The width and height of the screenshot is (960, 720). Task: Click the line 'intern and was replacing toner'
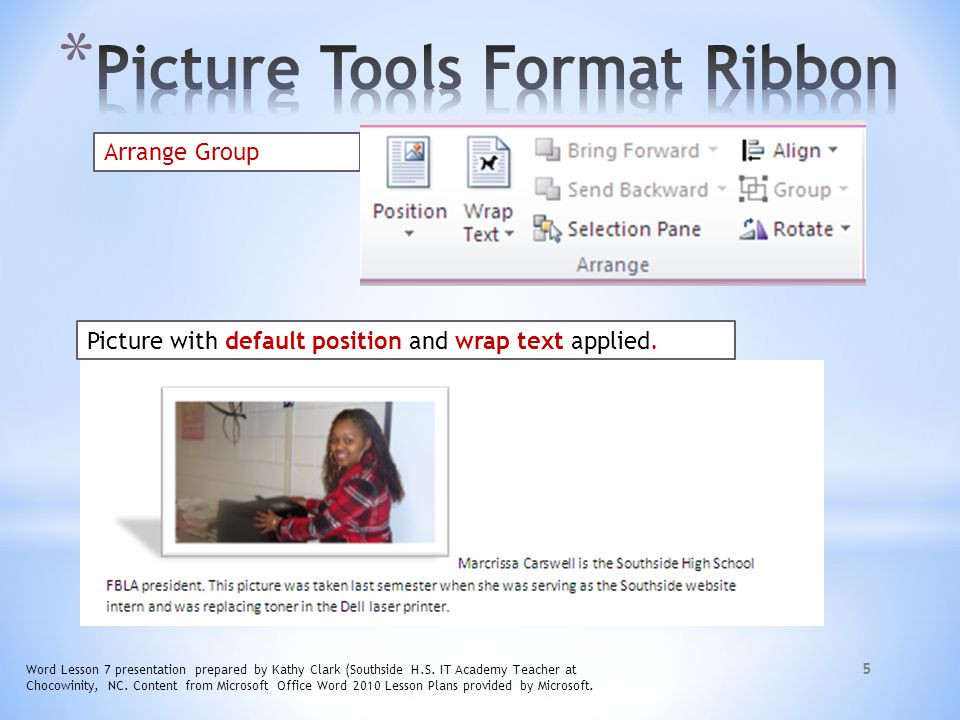(277, 607)
